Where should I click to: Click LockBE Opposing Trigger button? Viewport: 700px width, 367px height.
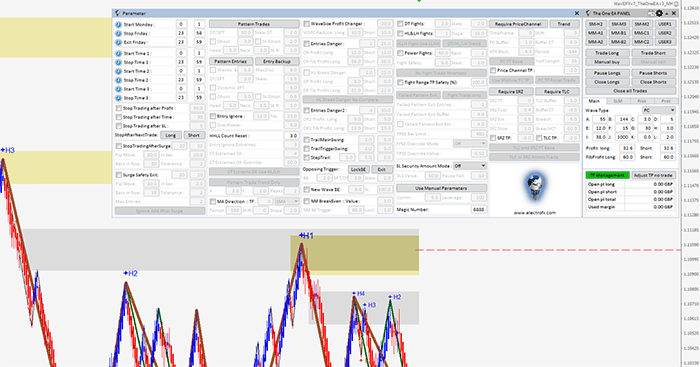pyautogui.click(x=358, y=170)
